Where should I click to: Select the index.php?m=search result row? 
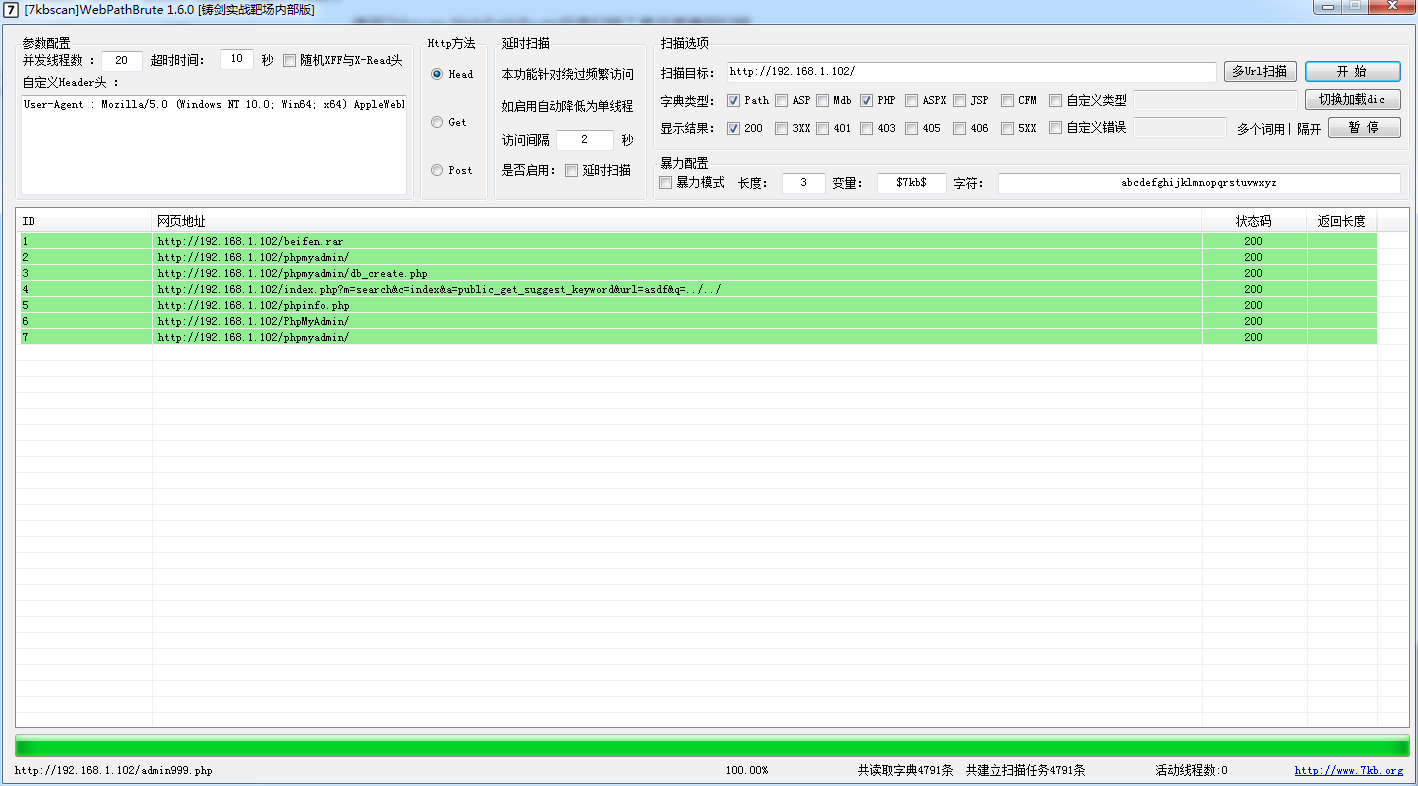click(698, 289)
